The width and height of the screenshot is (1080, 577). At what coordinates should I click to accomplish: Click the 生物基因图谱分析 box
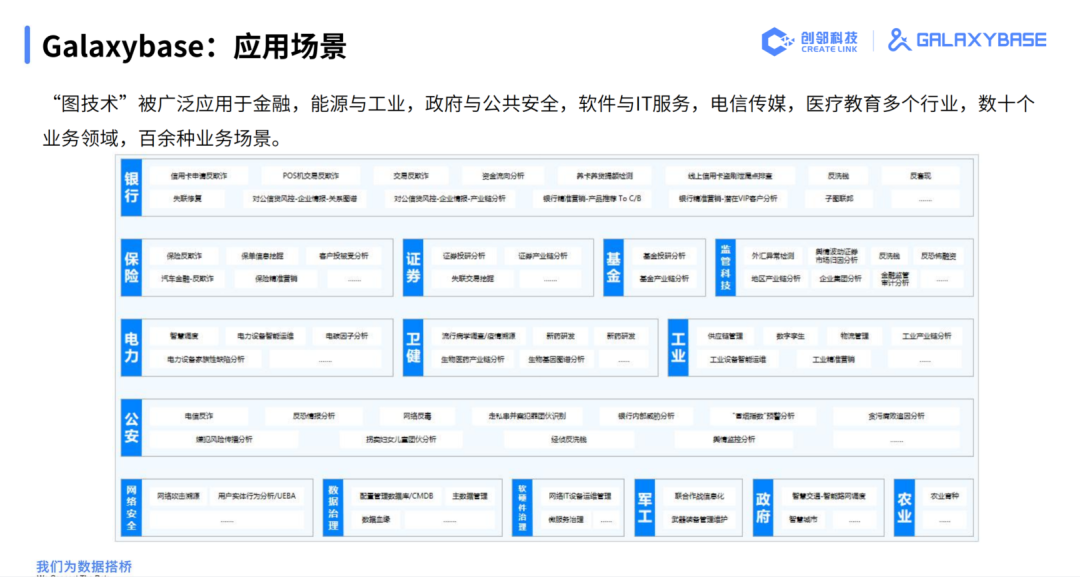pyautogui.click(x=557, y=359)
